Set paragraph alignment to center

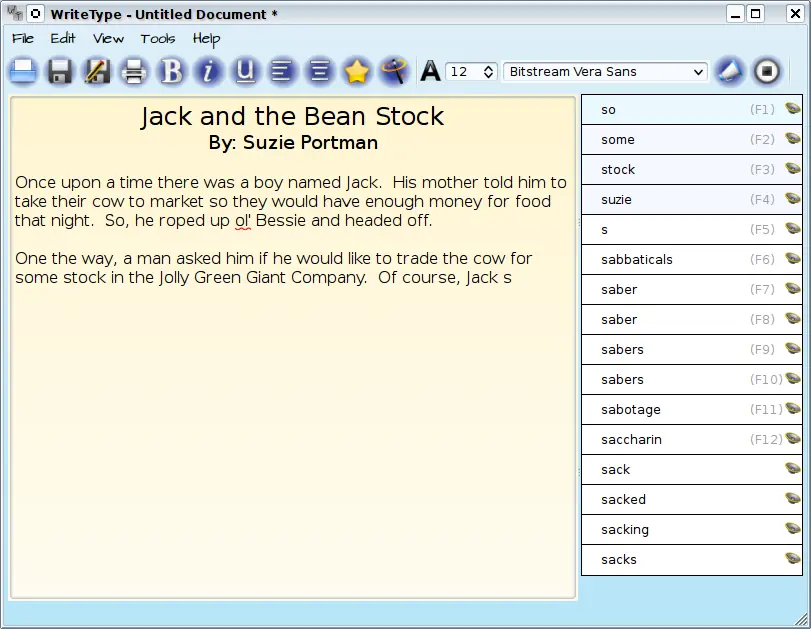[x=320, y=71]
